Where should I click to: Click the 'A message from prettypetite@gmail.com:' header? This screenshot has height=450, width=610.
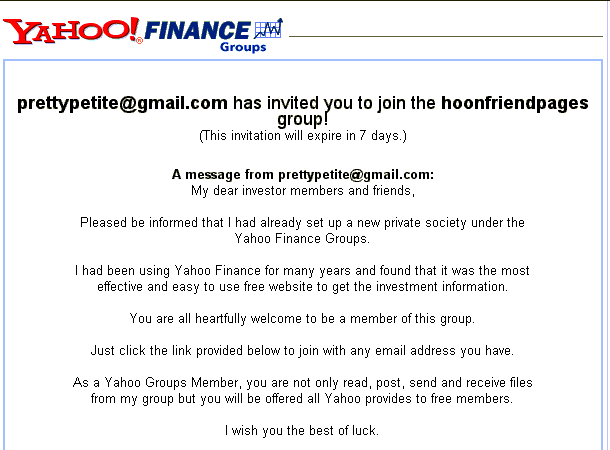point(303,175)
